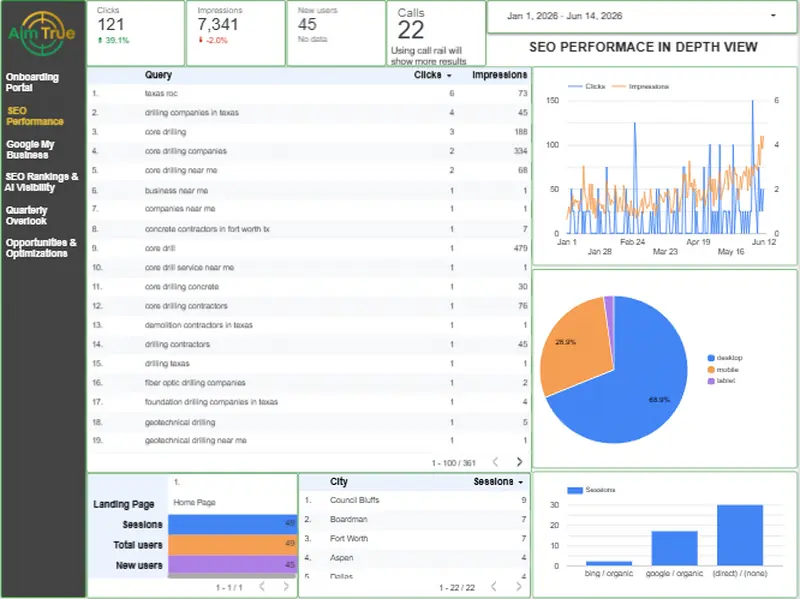This screenshot has height=599, width=800.
Task: Click the bing / organic bar
Action: point(609,563)
